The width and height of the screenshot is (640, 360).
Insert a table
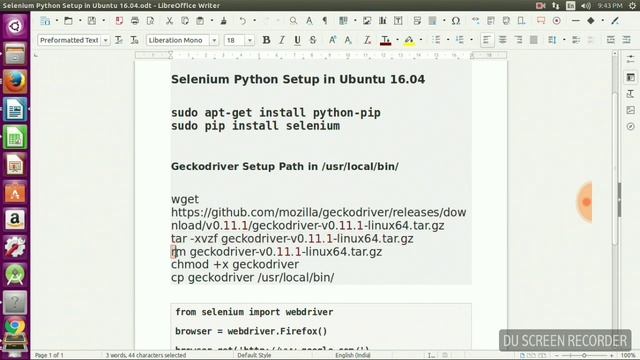pos(343,21)
